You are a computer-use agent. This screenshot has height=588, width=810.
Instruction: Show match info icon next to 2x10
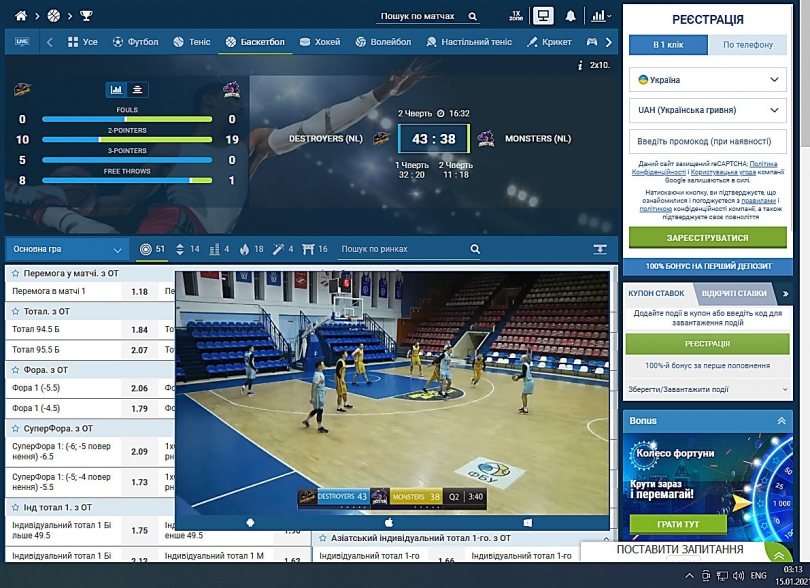[580, 65]
